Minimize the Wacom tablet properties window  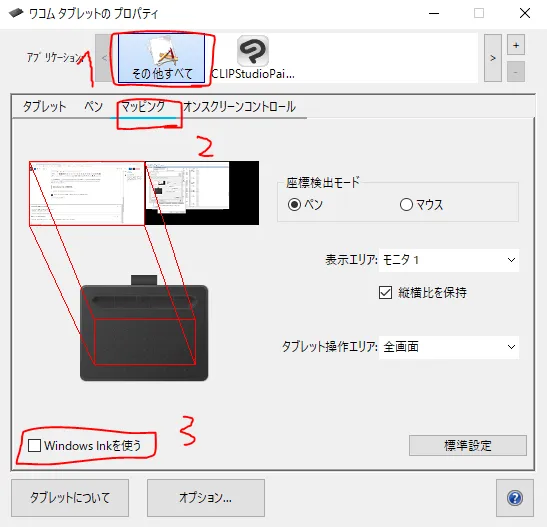[x=434, y=13]
